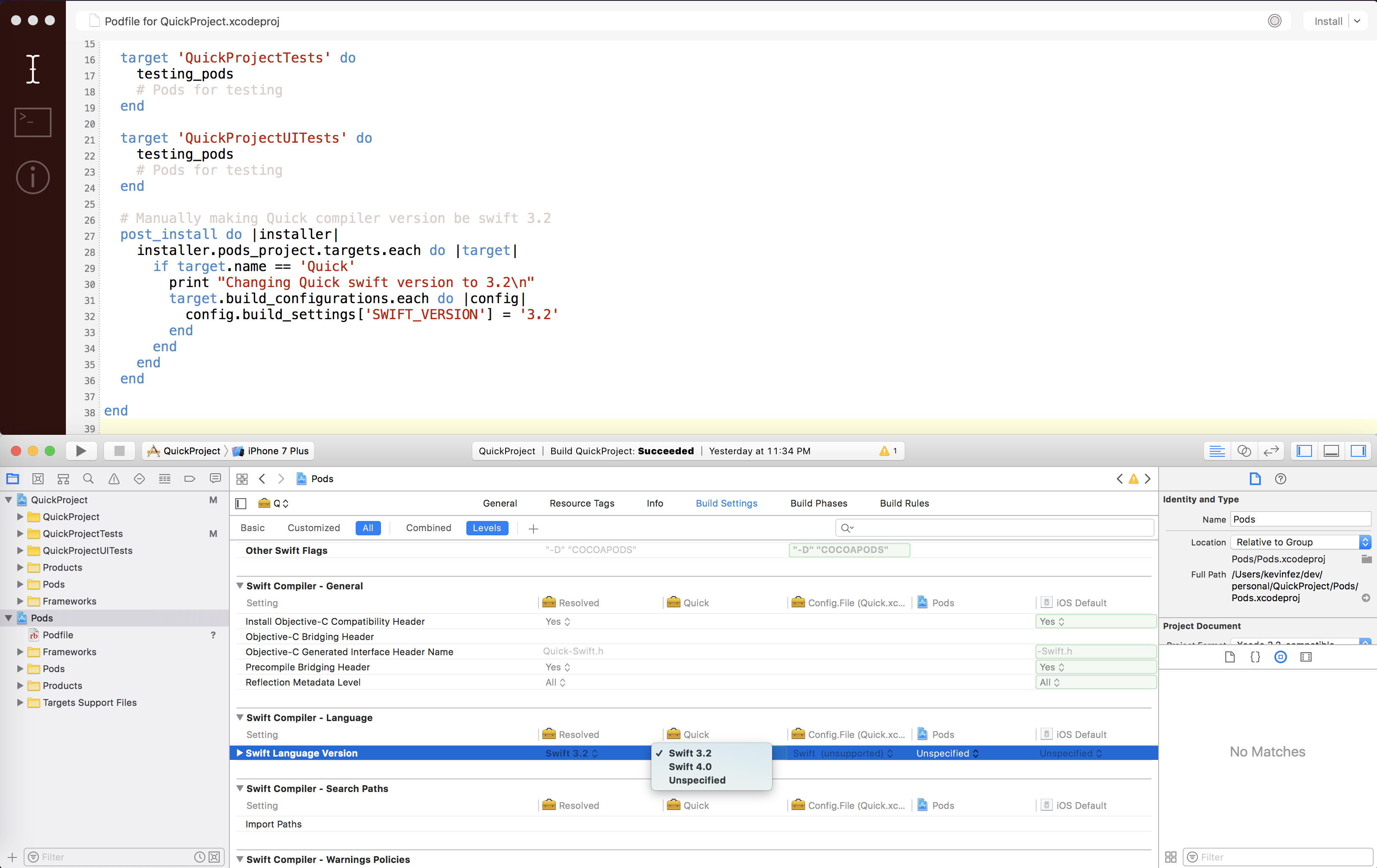The width and height of the screenshot is (1377, 868).
Task: Toggle the targets list sidebar button
Action: coord(241,503)
